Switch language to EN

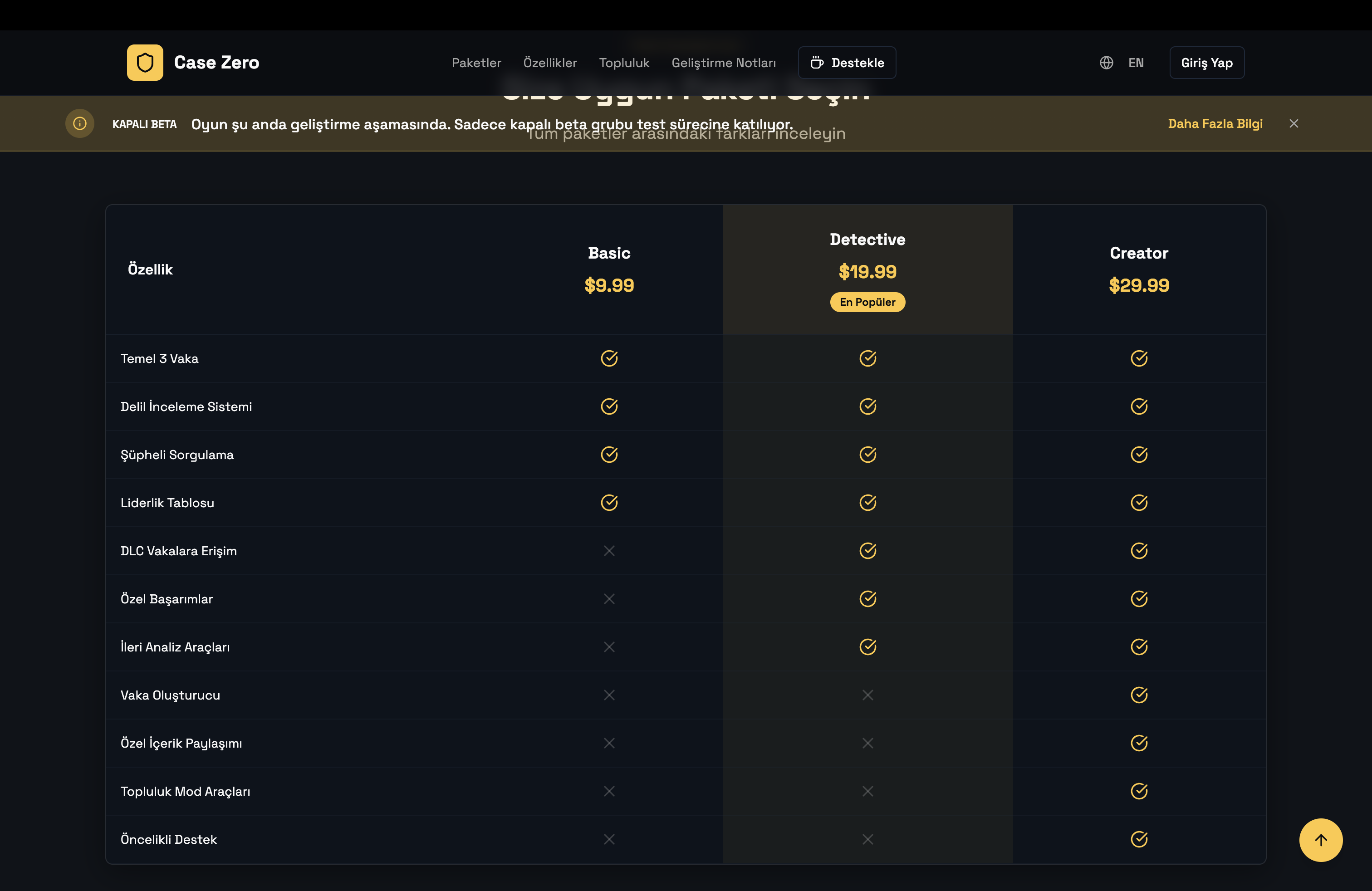pyautogui.click(x=1136, y=63)
